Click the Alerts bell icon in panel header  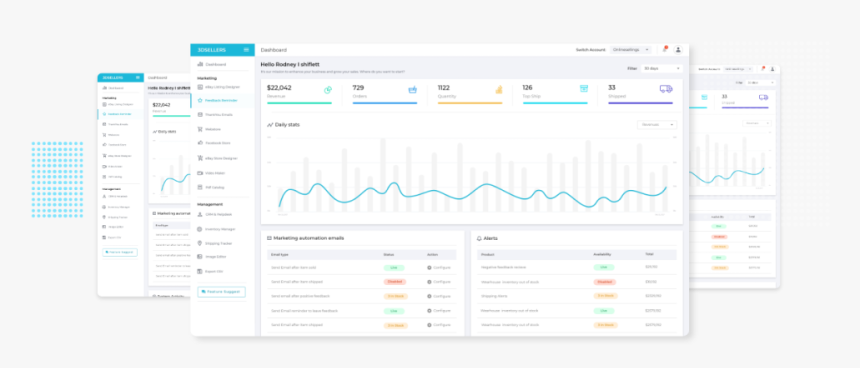(x=479, y=239)
